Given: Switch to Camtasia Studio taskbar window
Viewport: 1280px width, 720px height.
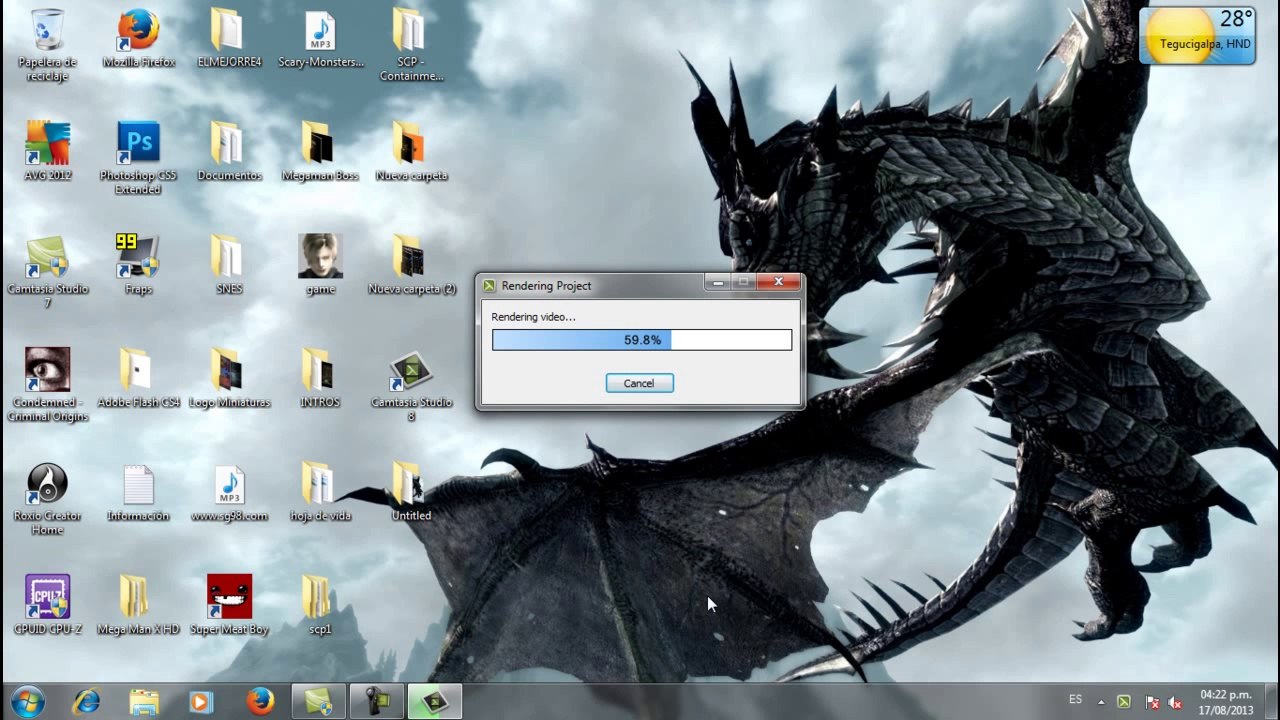Looking at the screenshot, I should (x=319, y=702).
